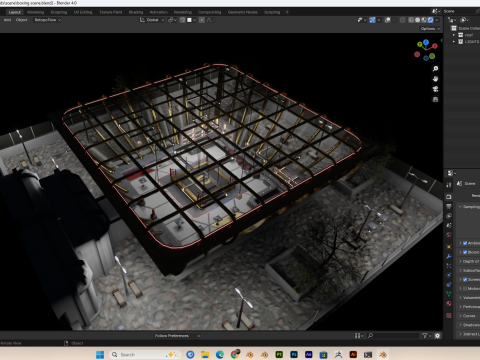This screenshot has height=360, width=480.
Task: Open the Particles properties tab
Action: click(449, 266)
